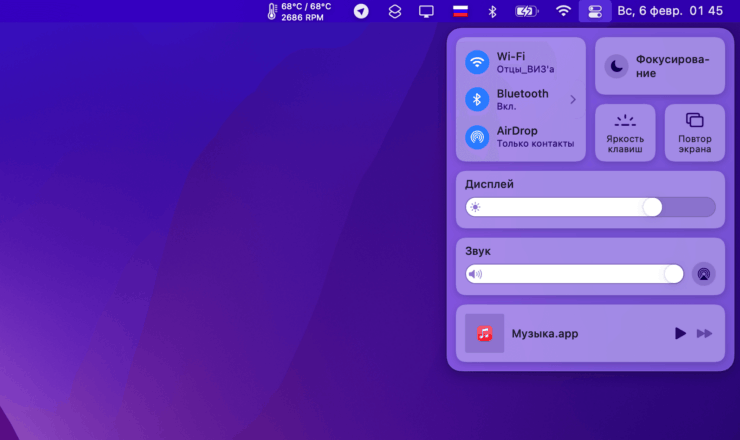This screenshot has width=740, height=440.
Task: Click the Звук volume slider track
Action: [575, 273]
